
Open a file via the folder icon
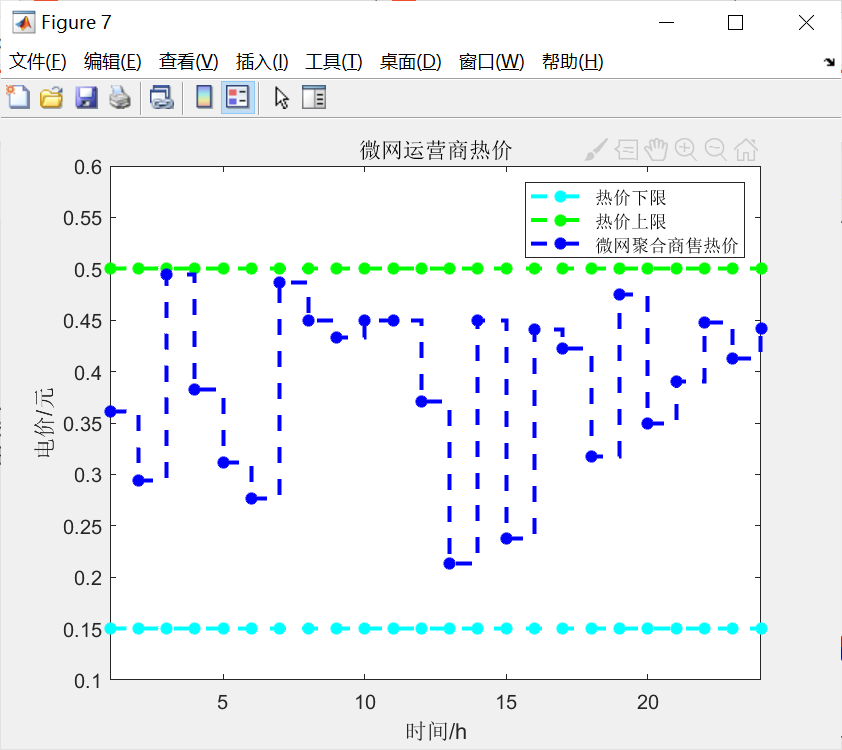(x=52, y=98)
